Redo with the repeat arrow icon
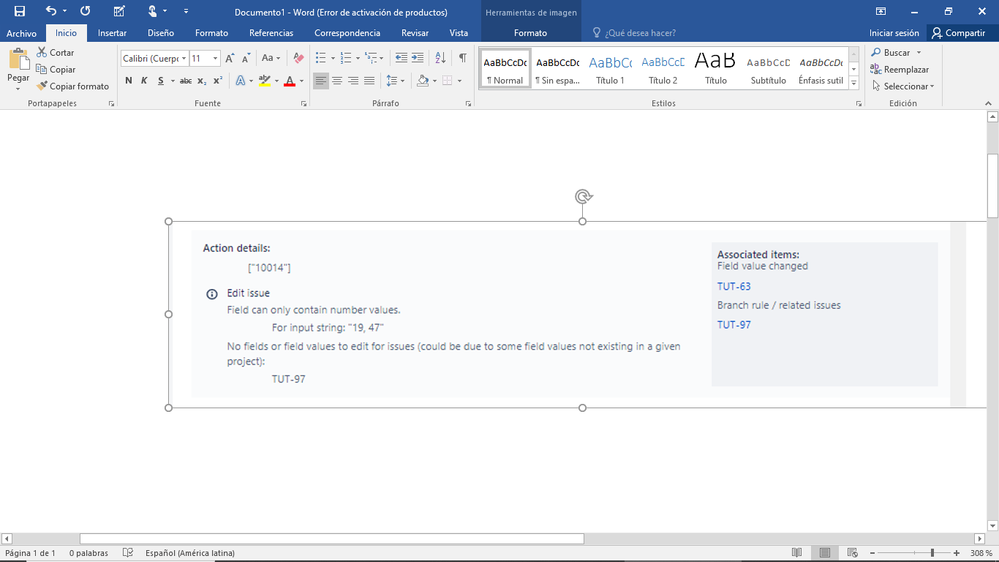 (85, 11)
